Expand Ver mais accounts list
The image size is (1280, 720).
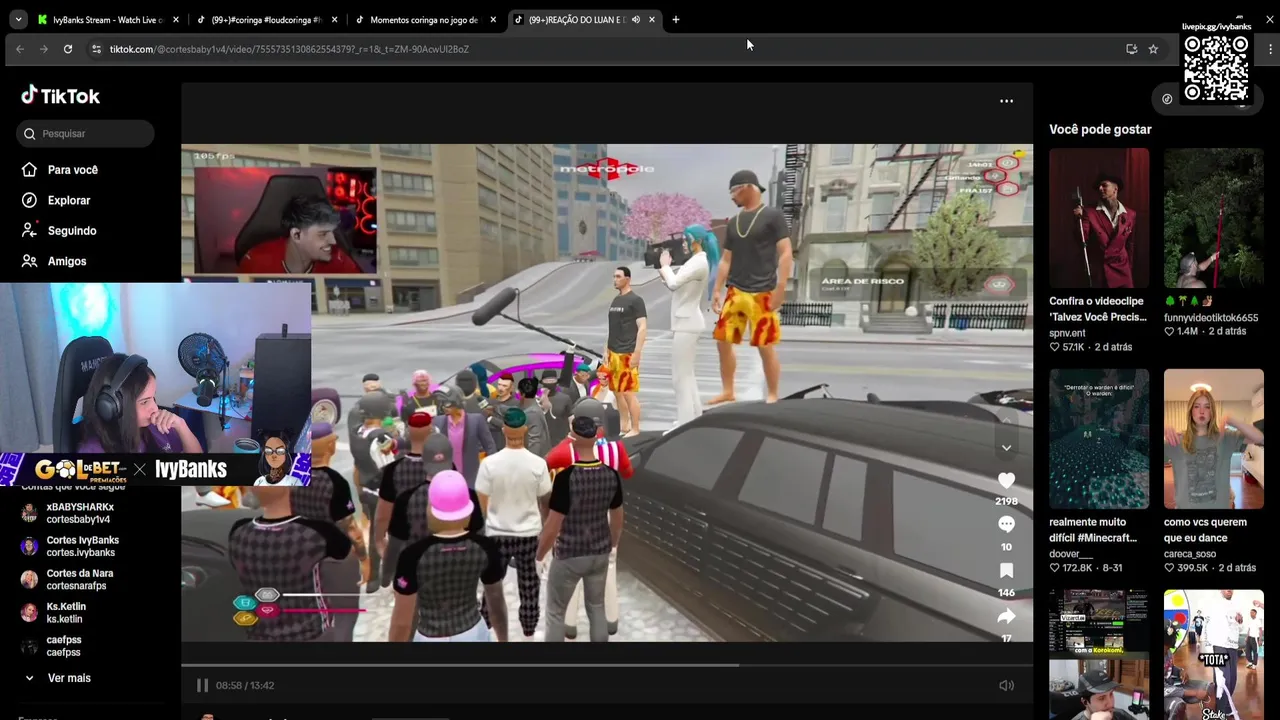tap(69, 678)
